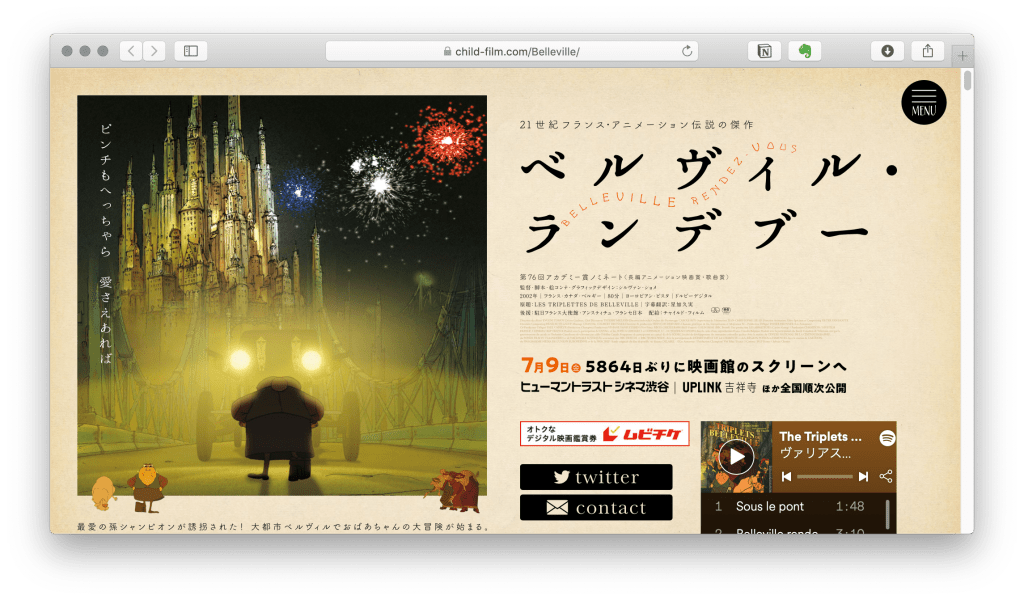This screenshot has width=1024, height=600.
Task: Select track 'Sous le pont'
Action: tap(770, 507)
